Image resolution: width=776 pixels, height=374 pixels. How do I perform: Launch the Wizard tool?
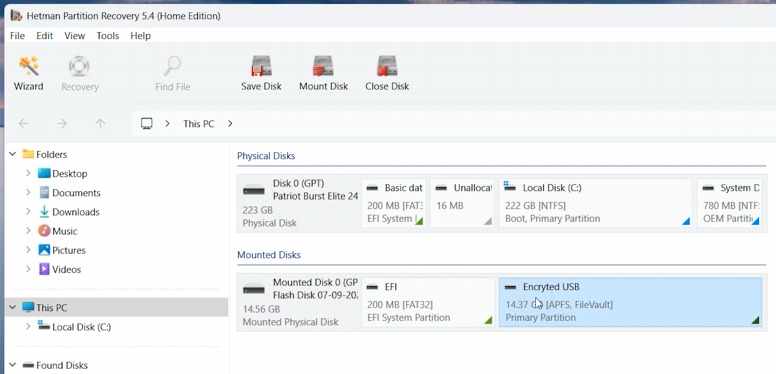point(28,73)
